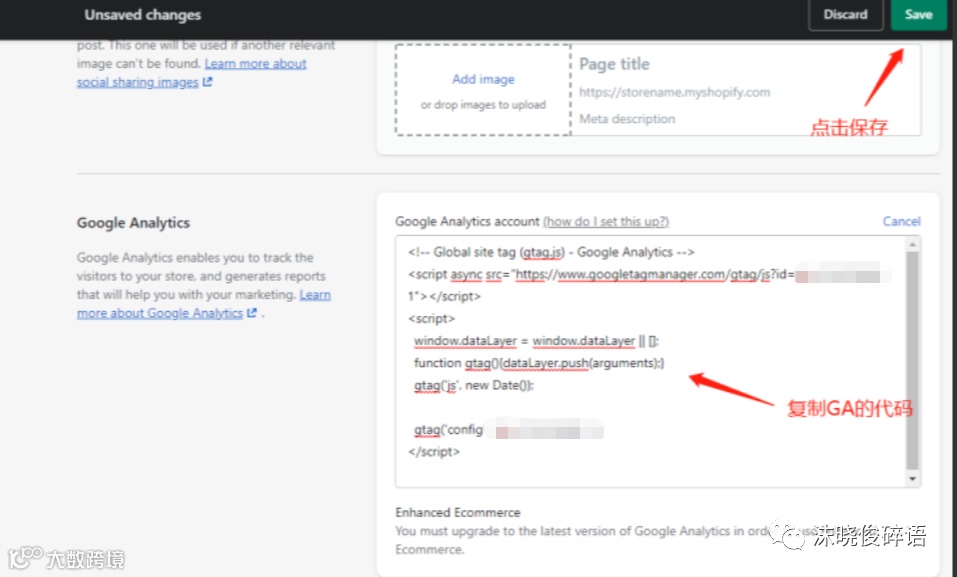The image size is (957, 577).
Task: Click the closing </script> line at the bottom
Action: point(434,452)
